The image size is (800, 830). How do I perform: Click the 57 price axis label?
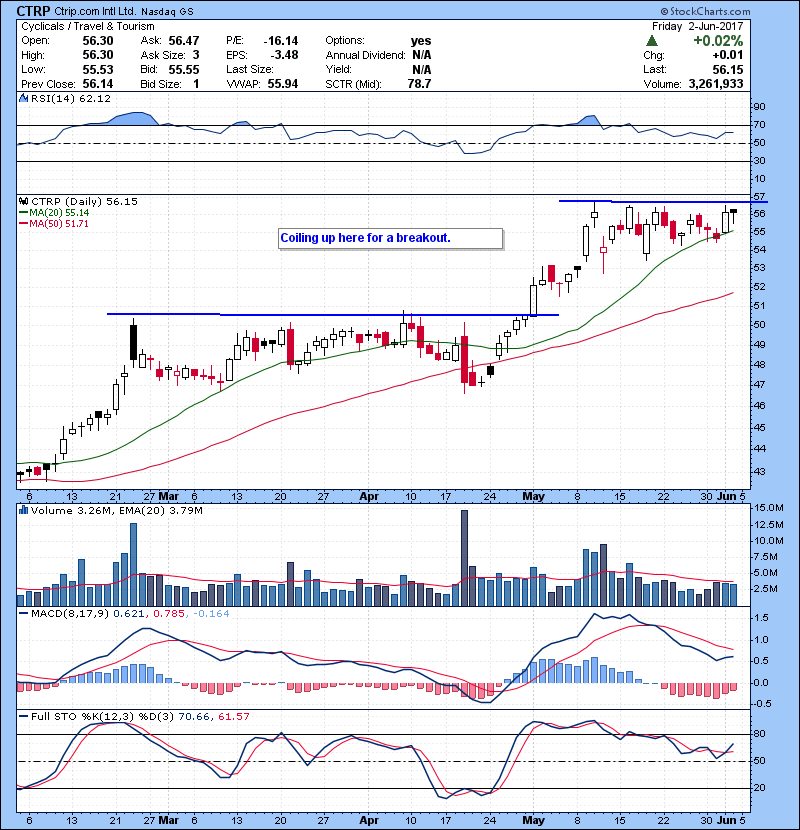759,197
